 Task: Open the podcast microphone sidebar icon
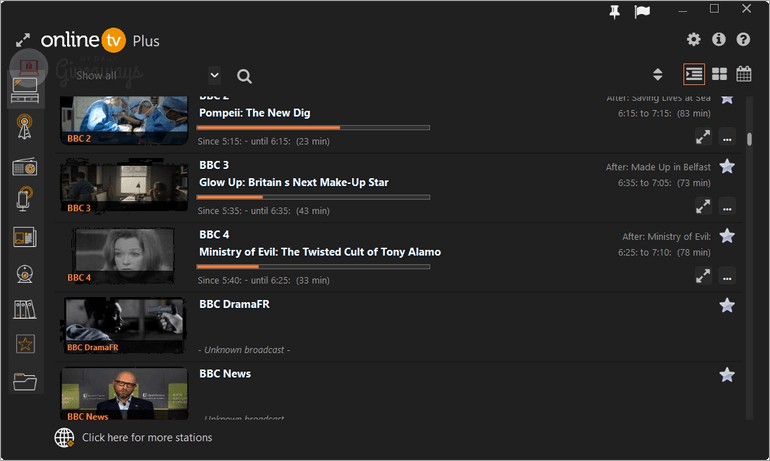click(x=25, y=199)
